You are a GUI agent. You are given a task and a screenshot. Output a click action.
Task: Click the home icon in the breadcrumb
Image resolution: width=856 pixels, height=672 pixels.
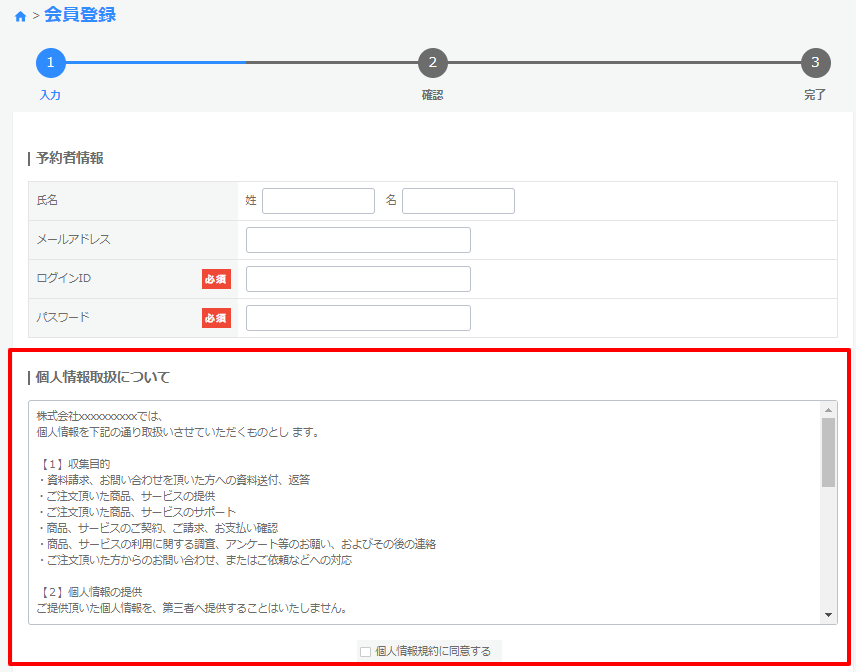(x=20, y=16)
